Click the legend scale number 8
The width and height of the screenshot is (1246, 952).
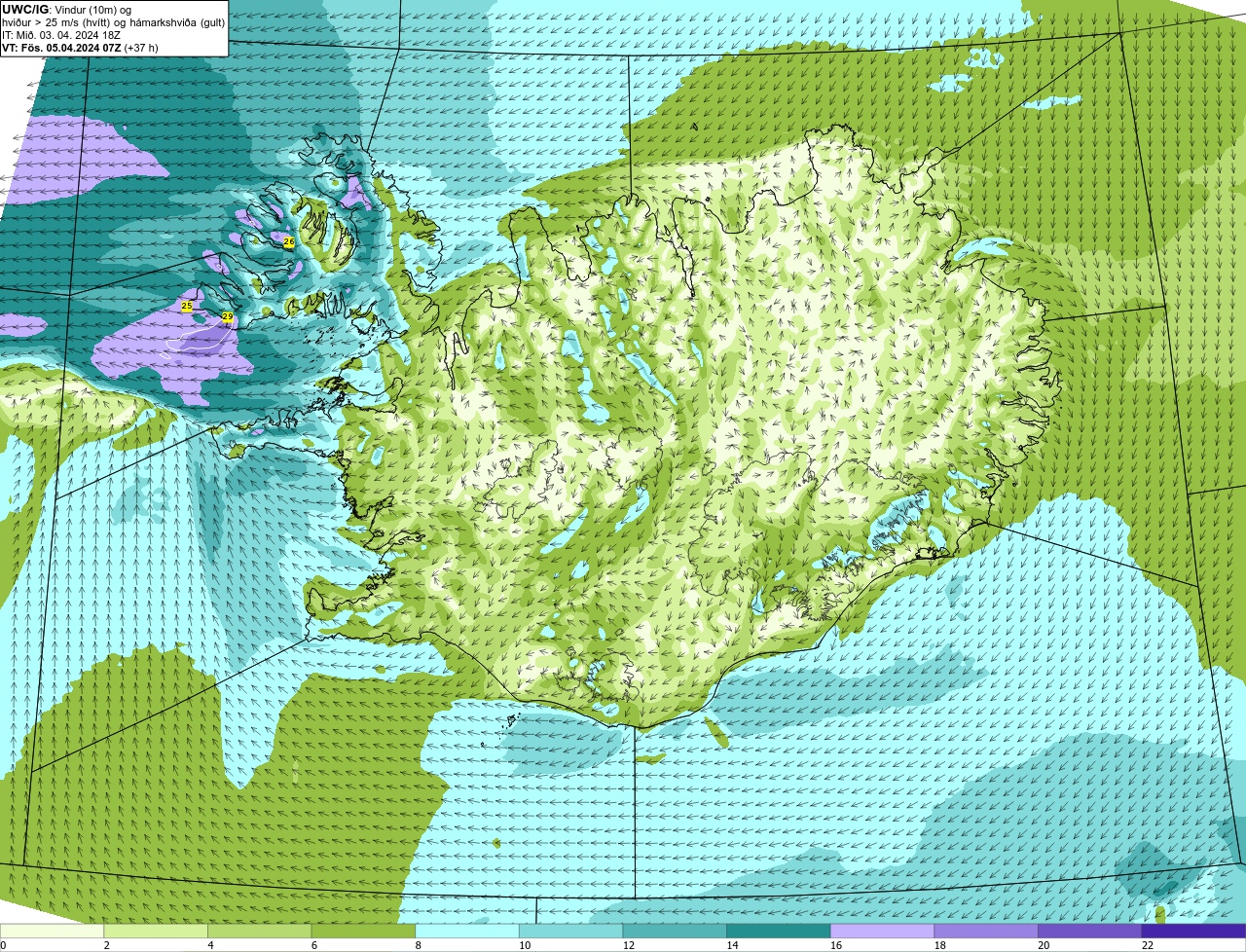coord(419,945)
